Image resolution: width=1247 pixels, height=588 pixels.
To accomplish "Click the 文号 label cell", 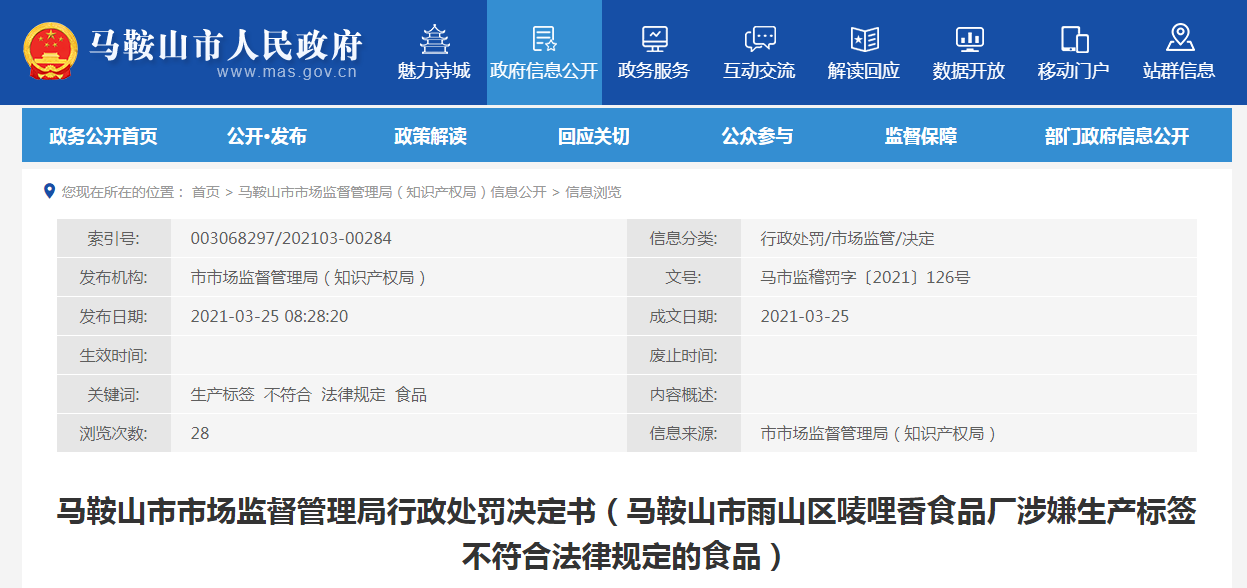I will pos(684,278).
